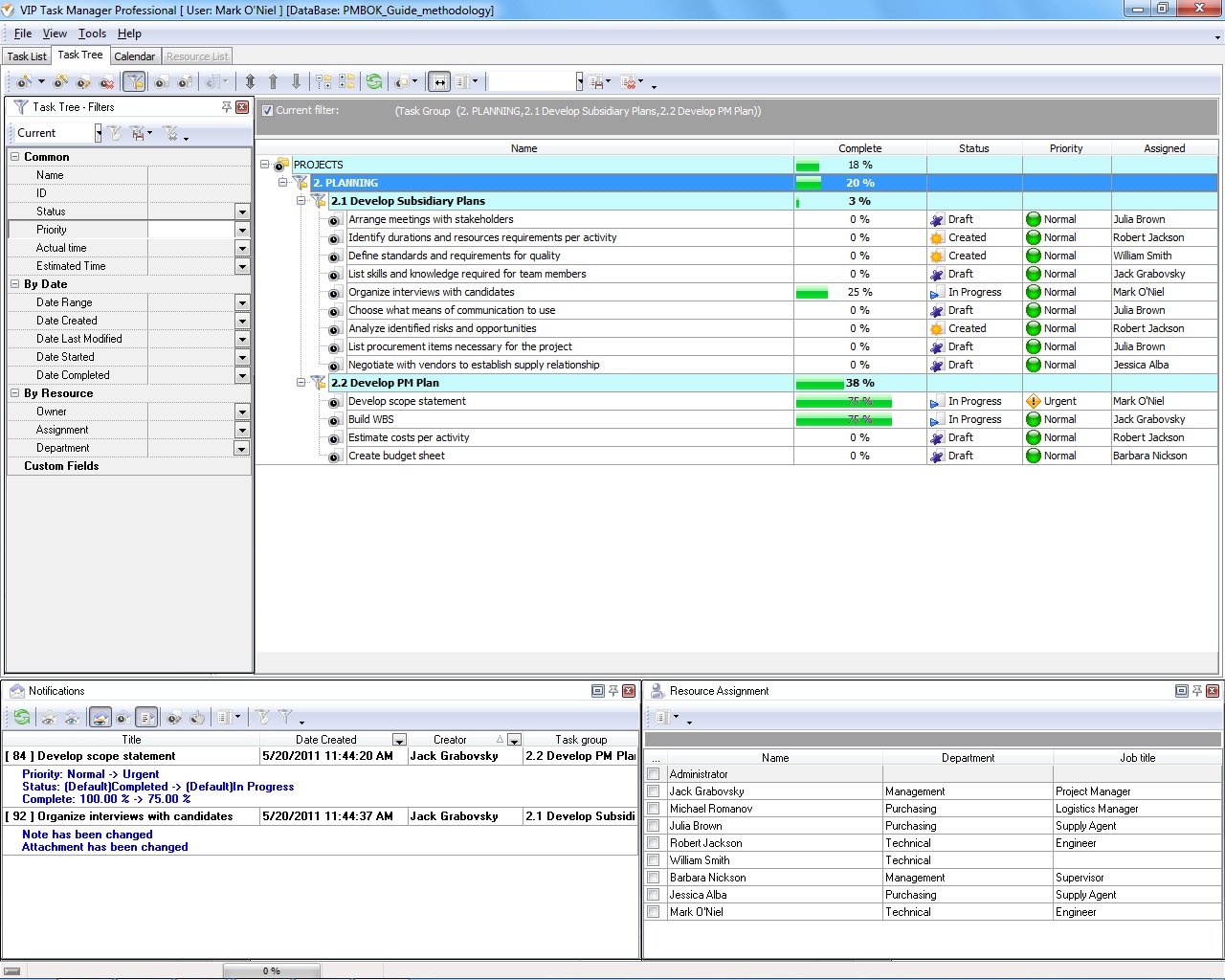Refresh the Notifications panel
The width and height of the screenshot is (1225, 980).
pyautogui.click(x=22, y=717)
